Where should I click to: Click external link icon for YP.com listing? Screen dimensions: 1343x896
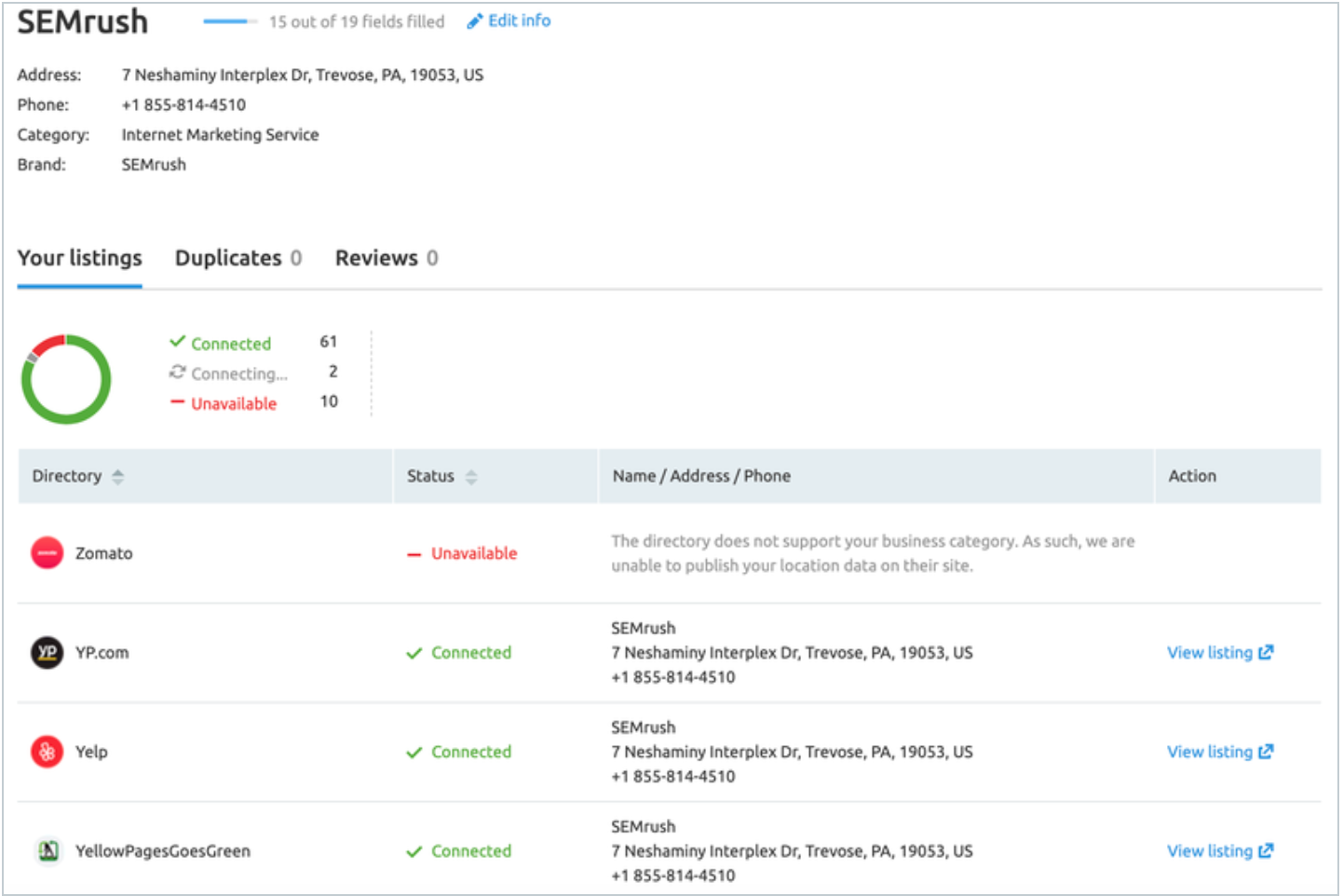point(1266,652)
